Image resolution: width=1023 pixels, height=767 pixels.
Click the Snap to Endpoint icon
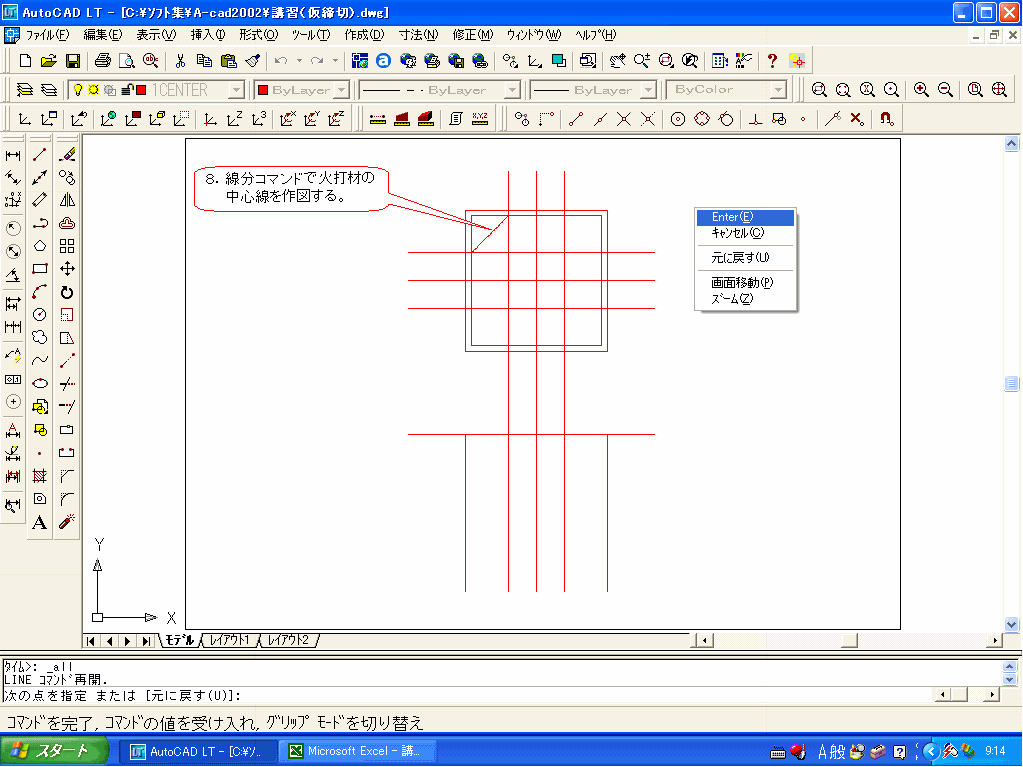click(x=575, y=119)
